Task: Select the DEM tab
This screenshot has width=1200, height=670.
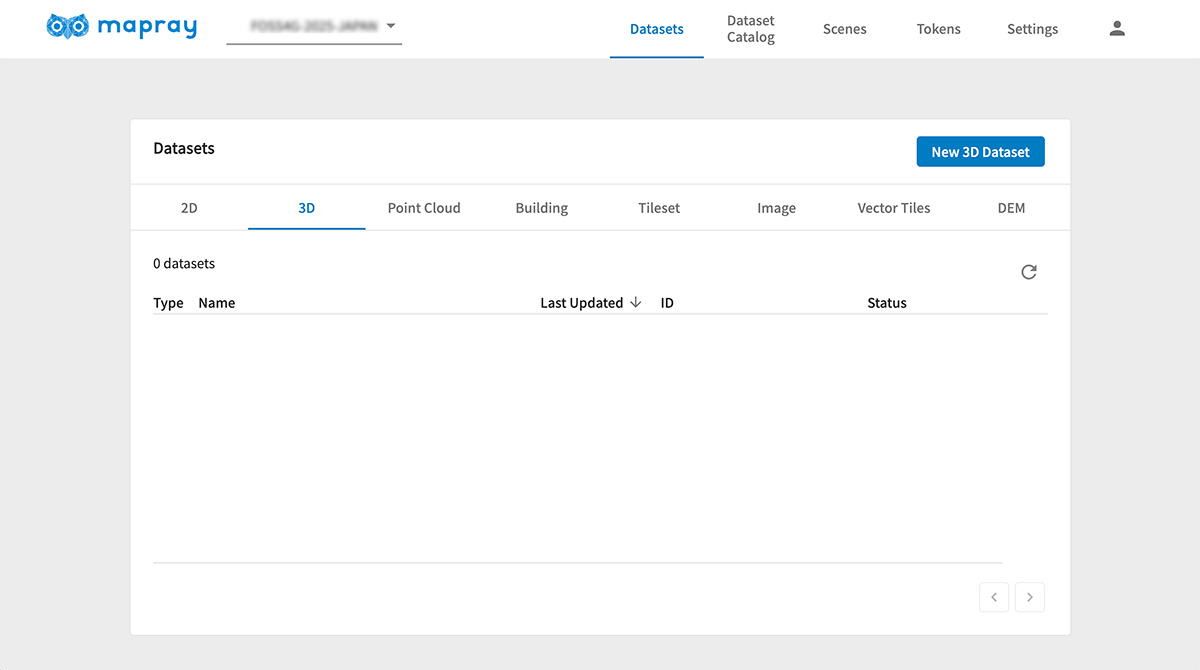Action: coord(1011,208)
